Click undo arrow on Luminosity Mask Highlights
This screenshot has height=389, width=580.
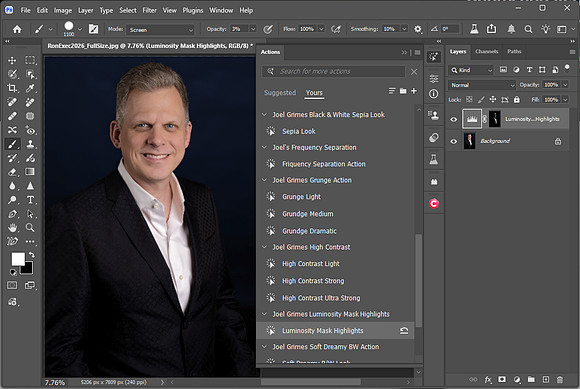coord(404,331)
